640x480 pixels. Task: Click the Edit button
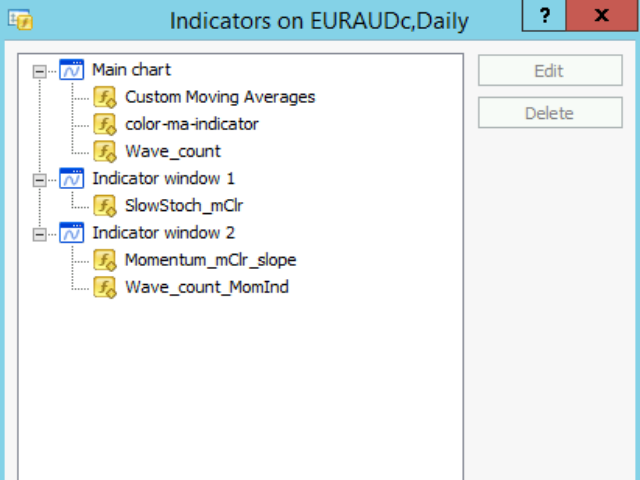click(550, 71)
